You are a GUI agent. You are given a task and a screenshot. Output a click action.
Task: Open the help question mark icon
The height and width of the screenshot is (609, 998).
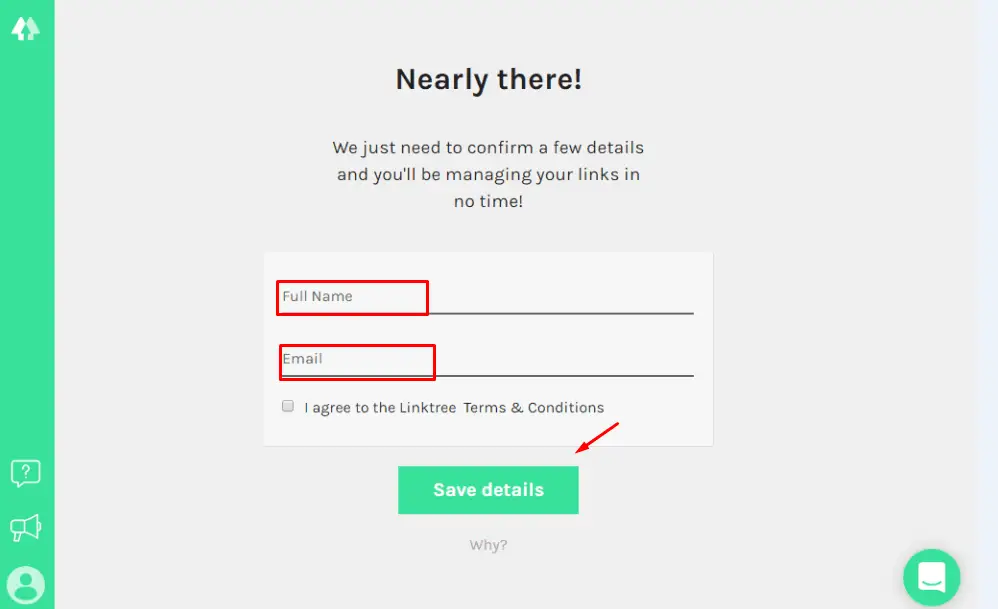point(25,472)
